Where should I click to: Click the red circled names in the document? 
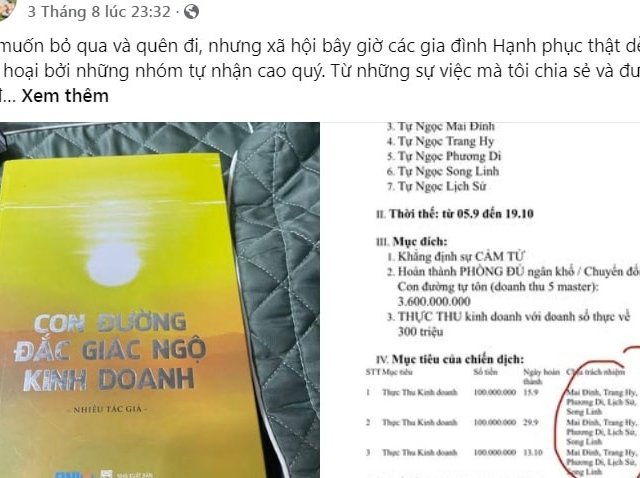click(x=598, y=420)
